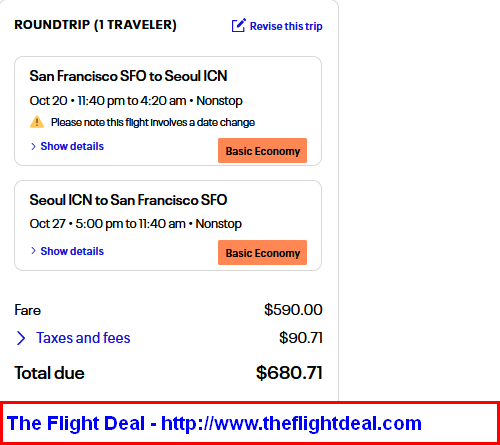500x445 pixels.
Task: Show details for the Oct 20 outbound flight
Action: point(72,146)
